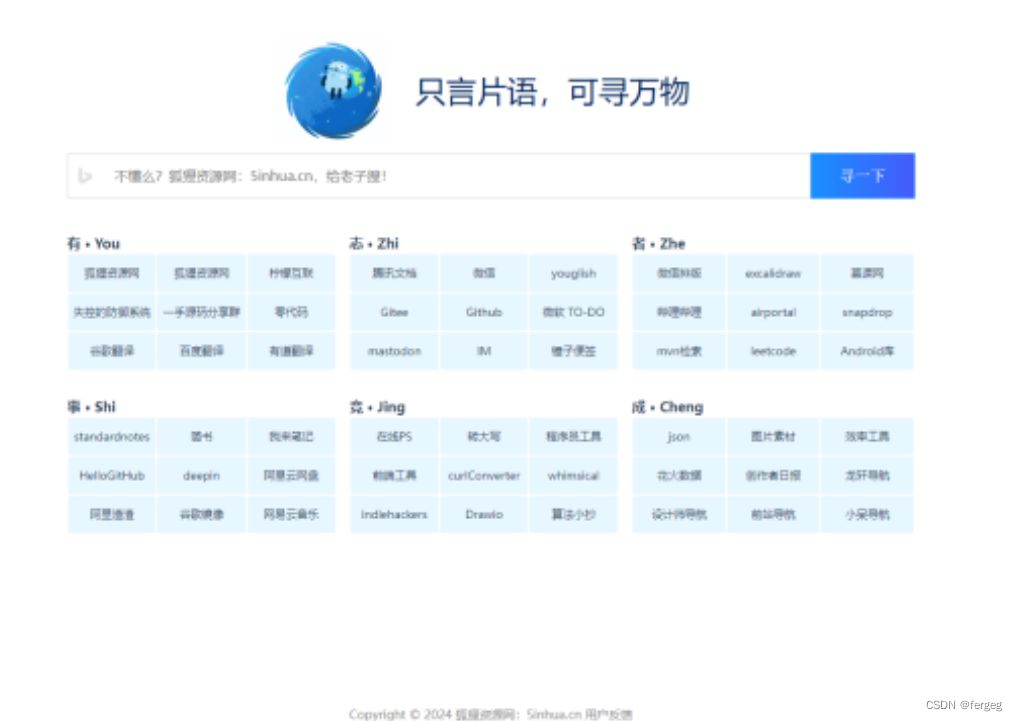The width and height of the screenshot is (1017, 721).
Task: Select deepin in the Shi section
Action: (201, 475)
